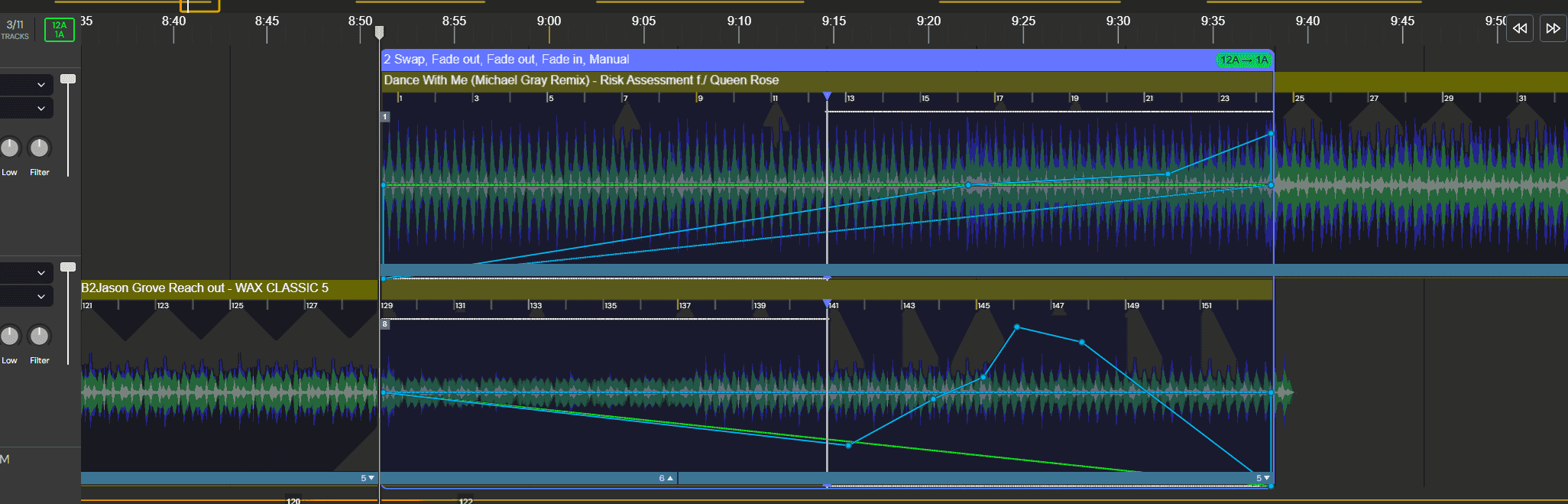Image resolution: width=1568 pixels, height=504 pixels.
Task: Click the '5 ▼' segment label at the transition end
Action: pyautogui.click(x=1262, y=478)
